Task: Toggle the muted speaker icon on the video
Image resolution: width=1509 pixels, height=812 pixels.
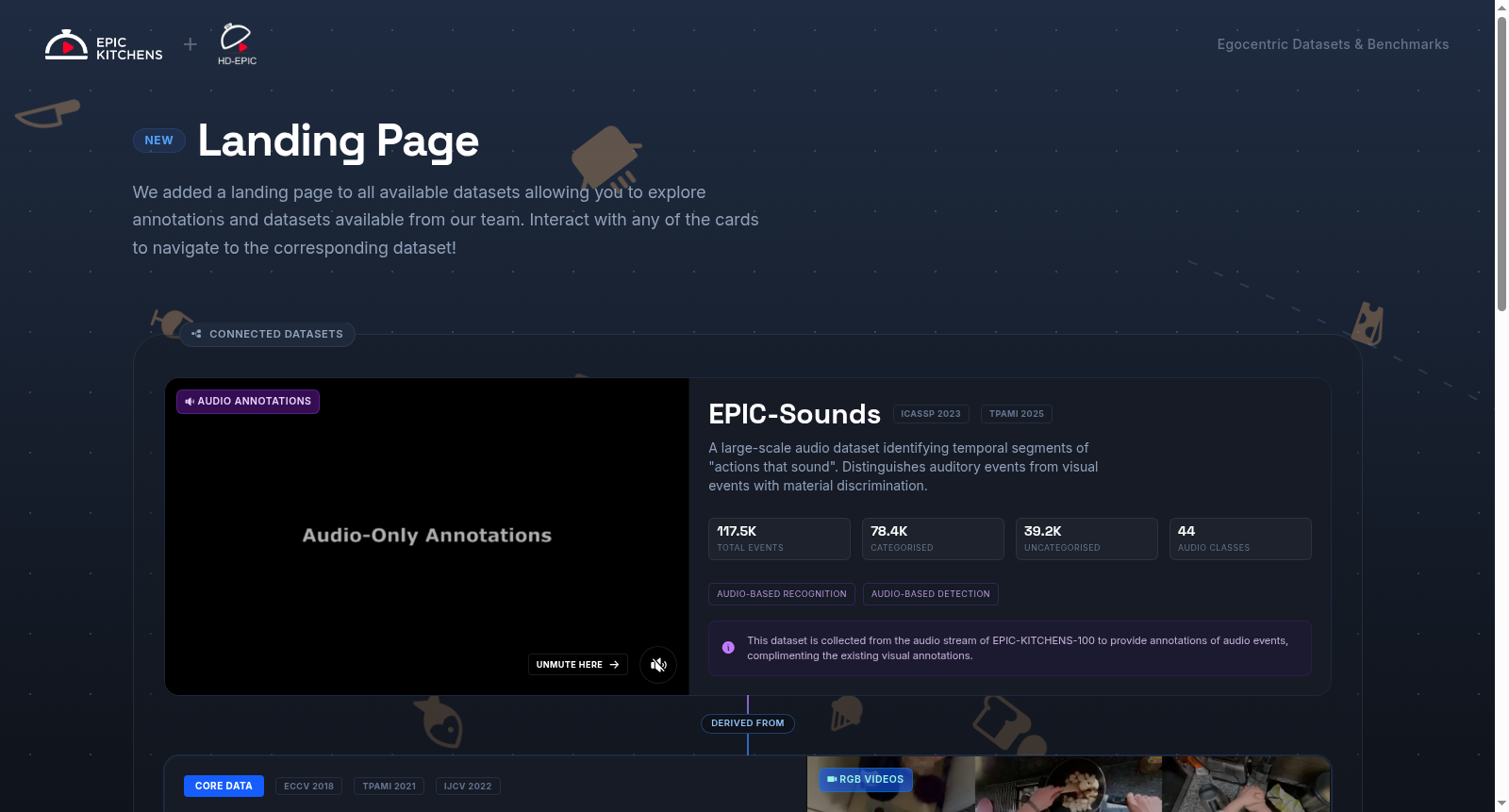Action: click(x=658, y=665)
